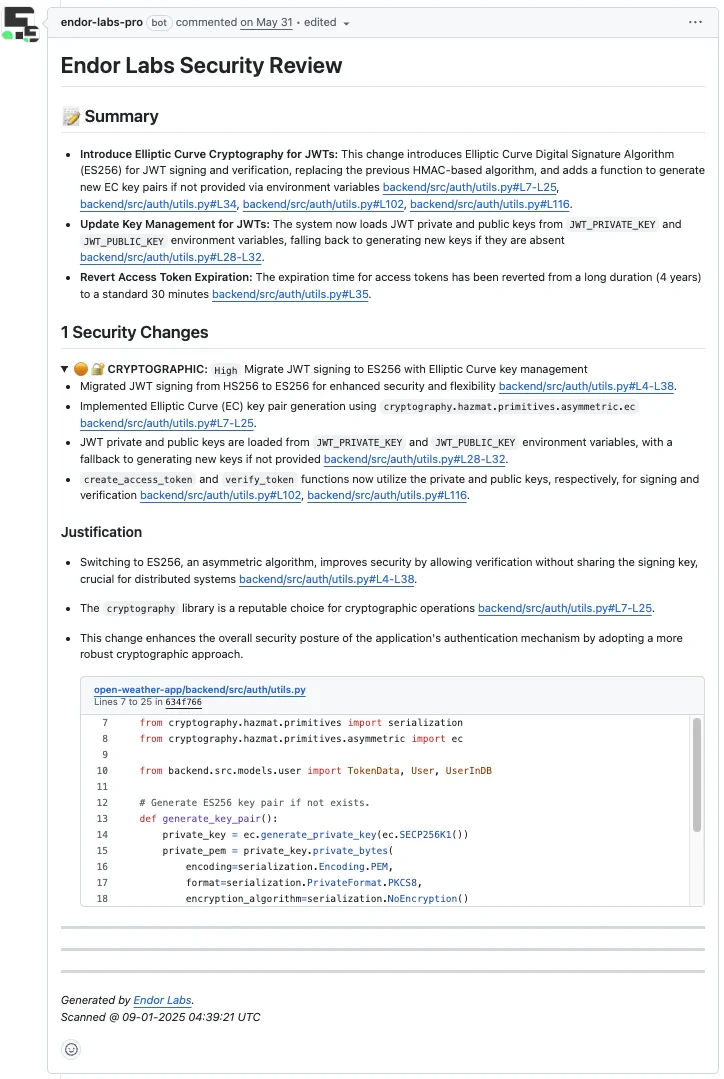Click the lock emoji in the CRYPTOGRAPHIC heading

pyautogui.click(x=96, y=369)
